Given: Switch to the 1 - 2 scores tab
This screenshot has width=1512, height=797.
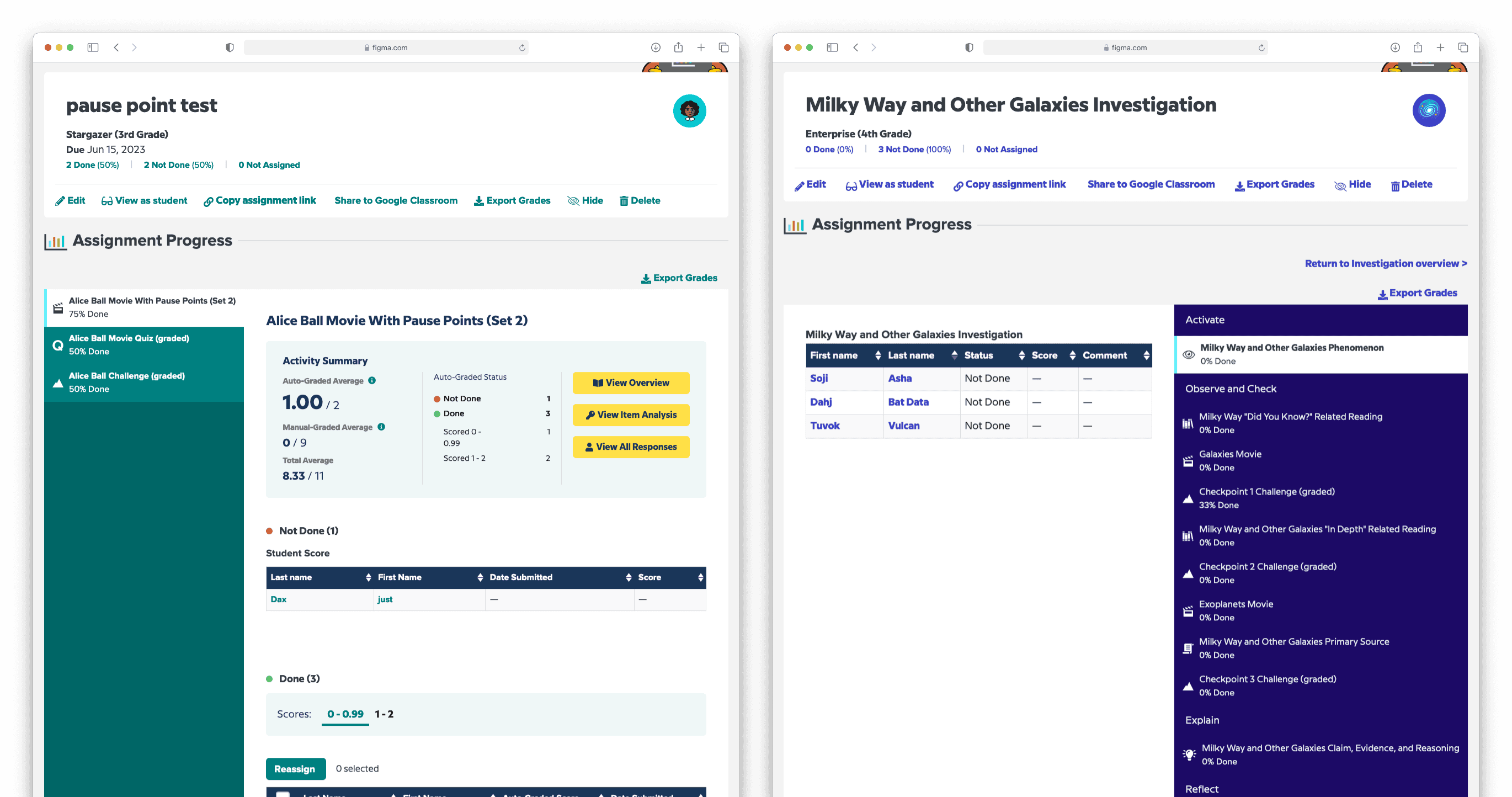Looking at the screenshot, I should coord(384,714).
